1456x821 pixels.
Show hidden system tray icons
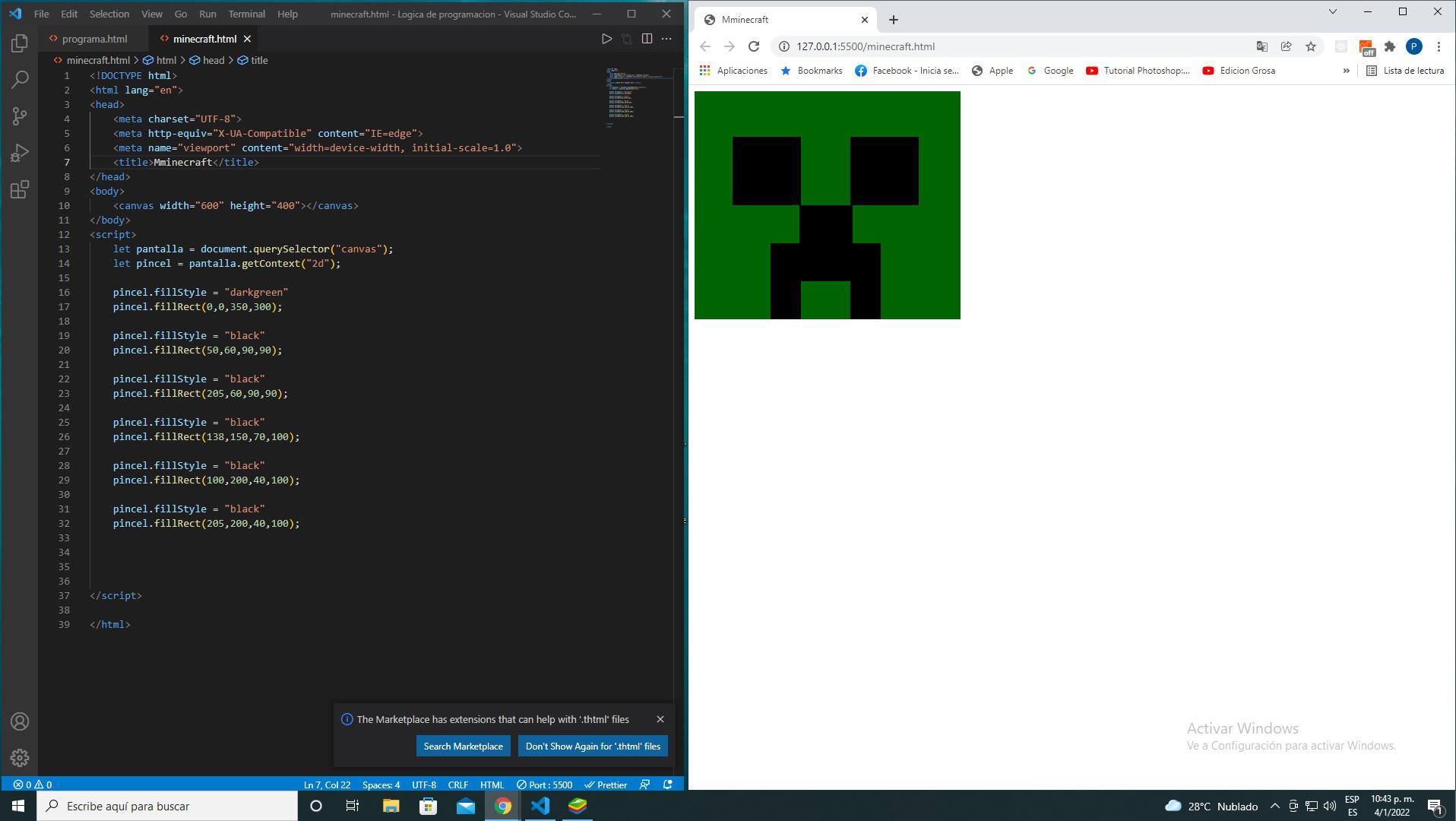1275,806
